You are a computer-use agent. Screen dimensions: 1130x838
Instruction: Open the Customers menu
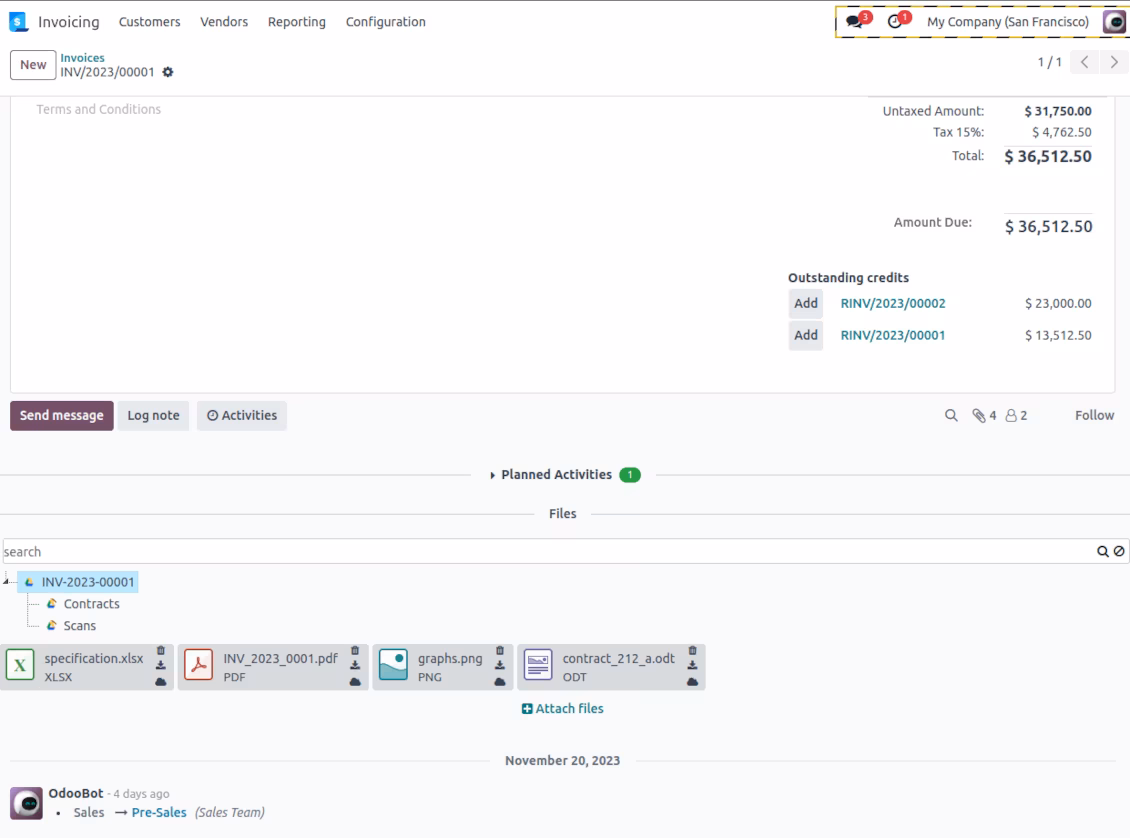pos(149,22)
